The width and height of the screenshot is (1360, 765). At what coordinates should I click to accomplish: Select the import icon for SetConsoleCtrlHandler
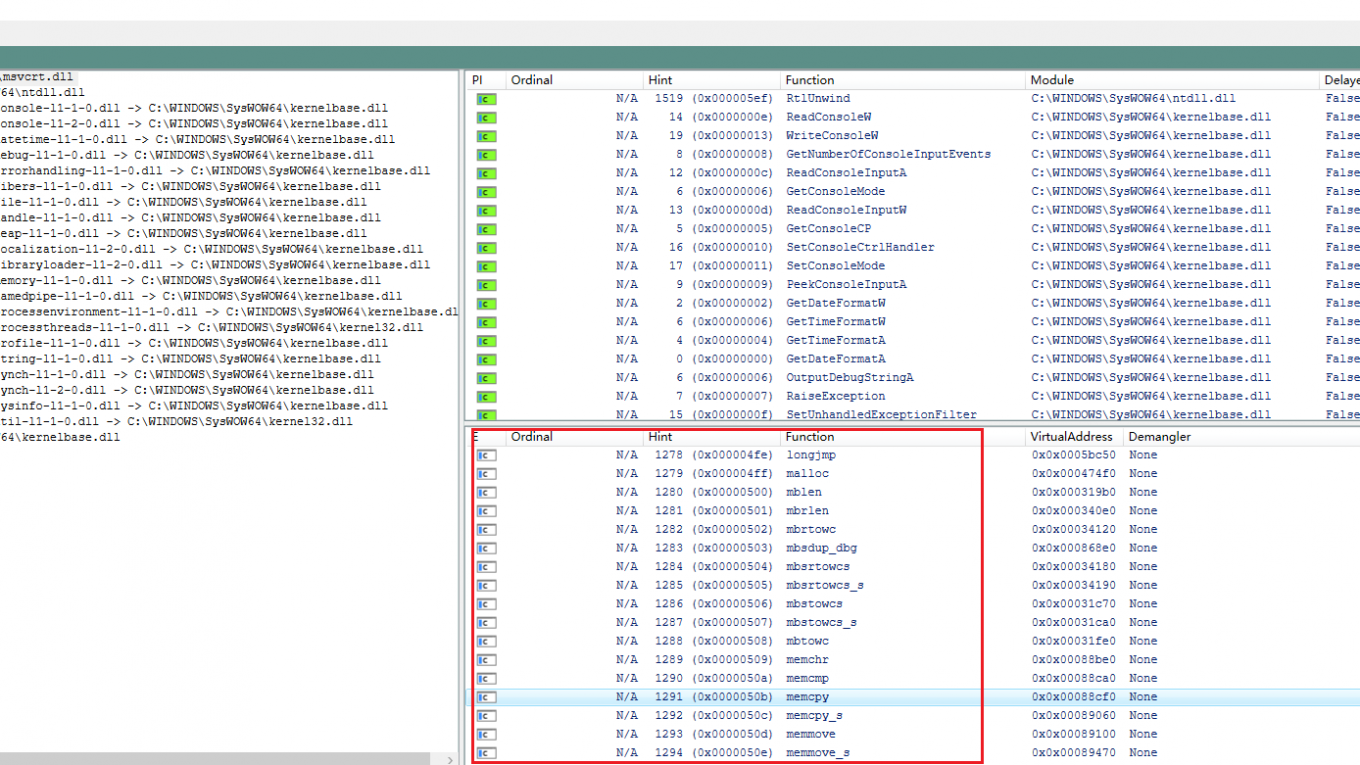[x=486, y=248]
